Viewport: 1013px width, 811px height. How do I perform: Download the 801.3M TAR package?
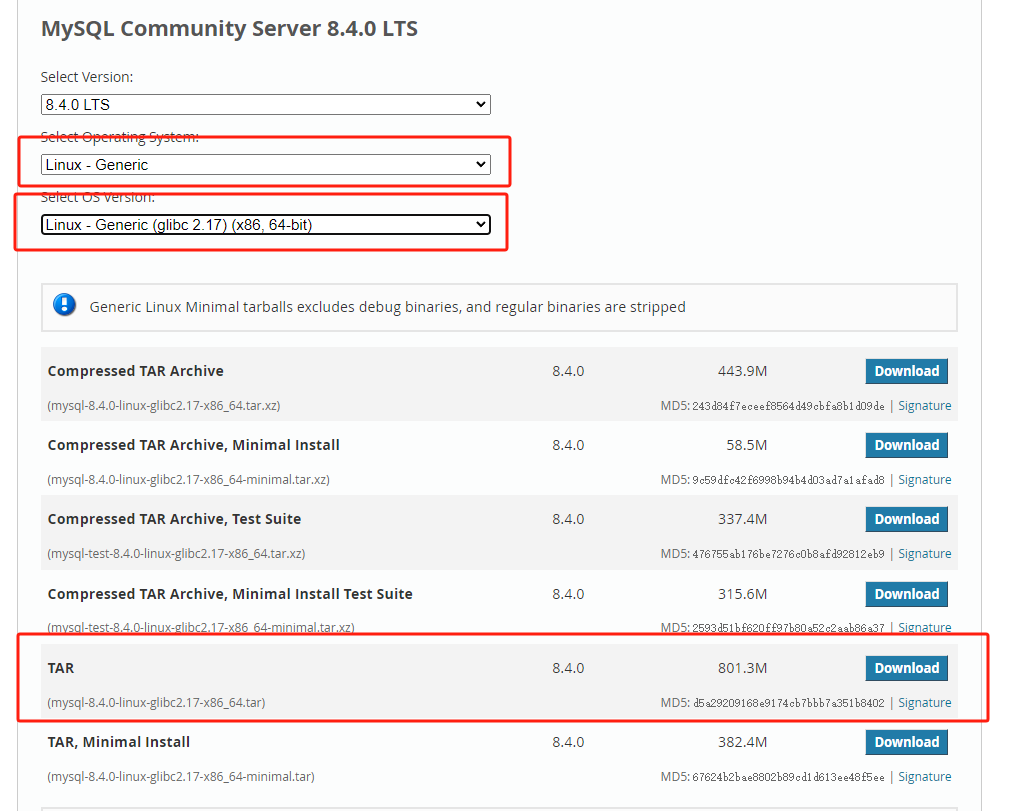(906, 668)
